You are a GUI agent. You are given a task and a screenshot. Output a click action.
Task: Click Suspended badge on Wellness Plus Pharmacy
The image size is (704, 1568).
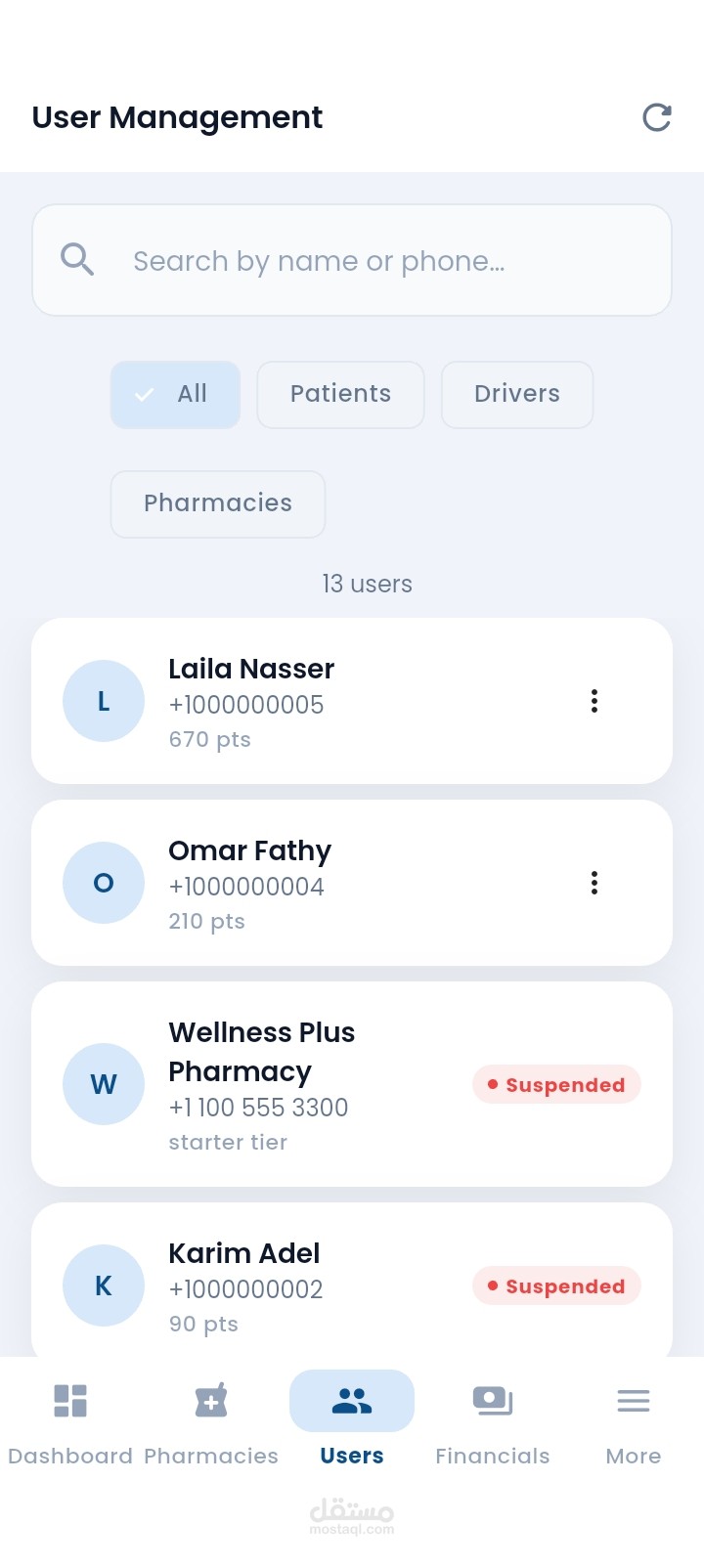[x=556, y=1085]
